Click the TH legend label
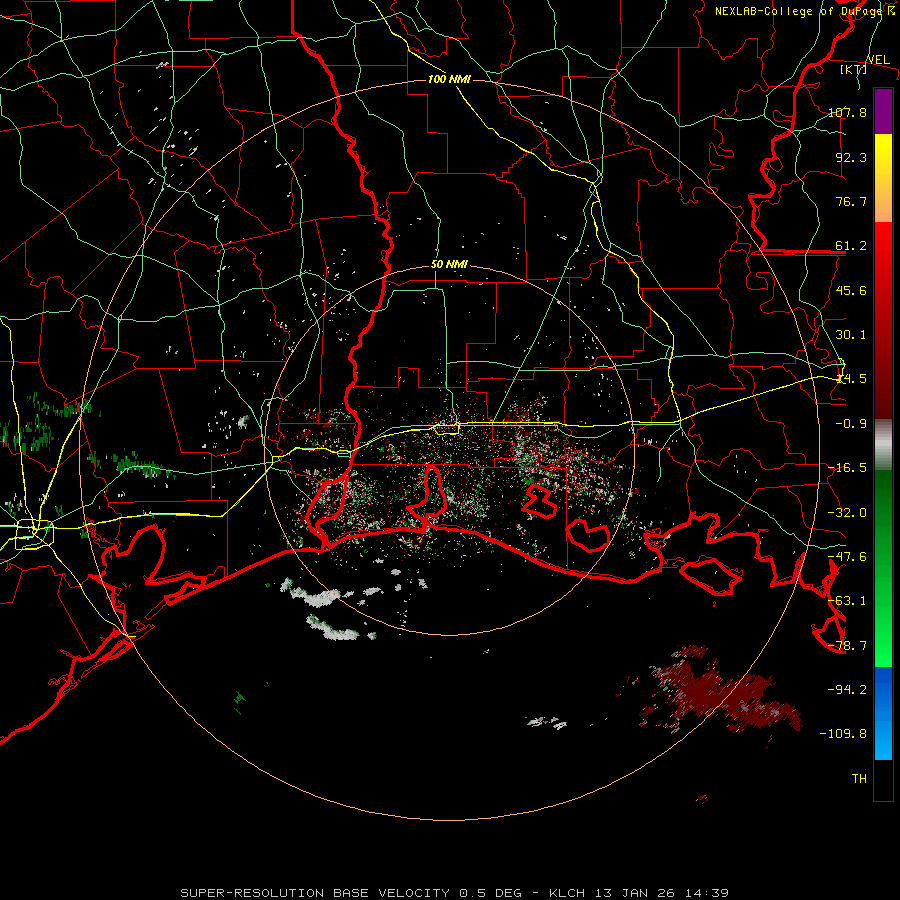This screenshot has width=900, height=900. point(859,779)
